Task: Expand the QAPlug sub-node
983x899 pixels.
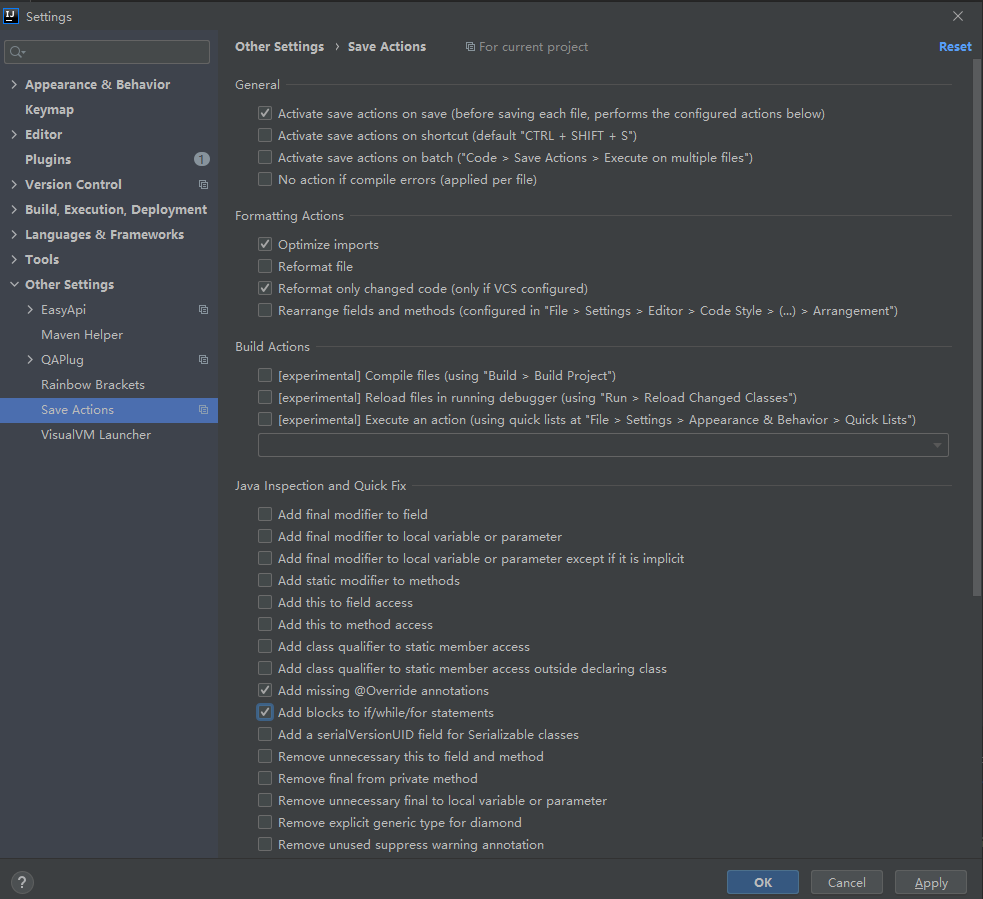Action: point(29,360)
